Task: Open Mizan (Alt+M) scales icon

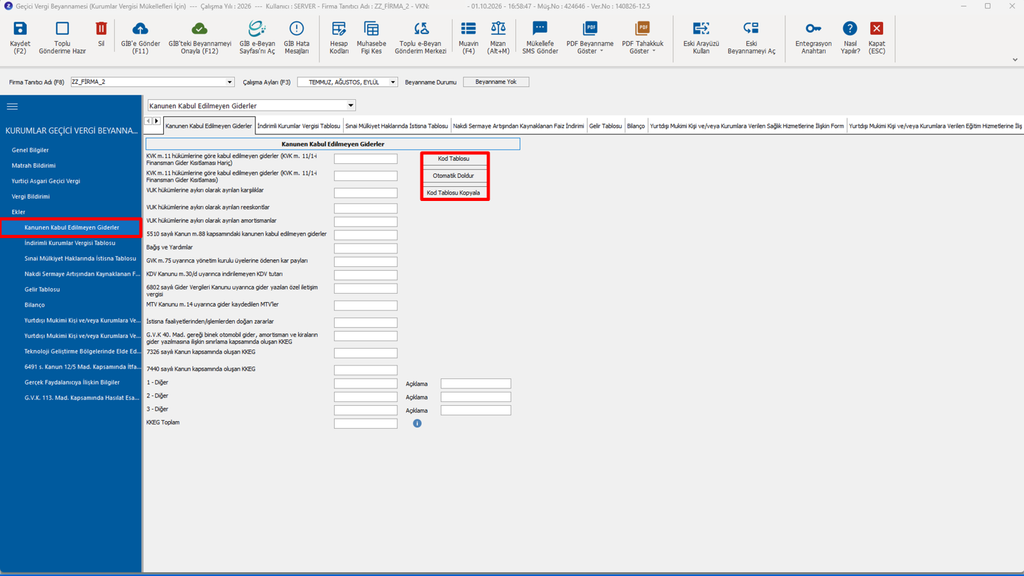Action: (498, 29)
